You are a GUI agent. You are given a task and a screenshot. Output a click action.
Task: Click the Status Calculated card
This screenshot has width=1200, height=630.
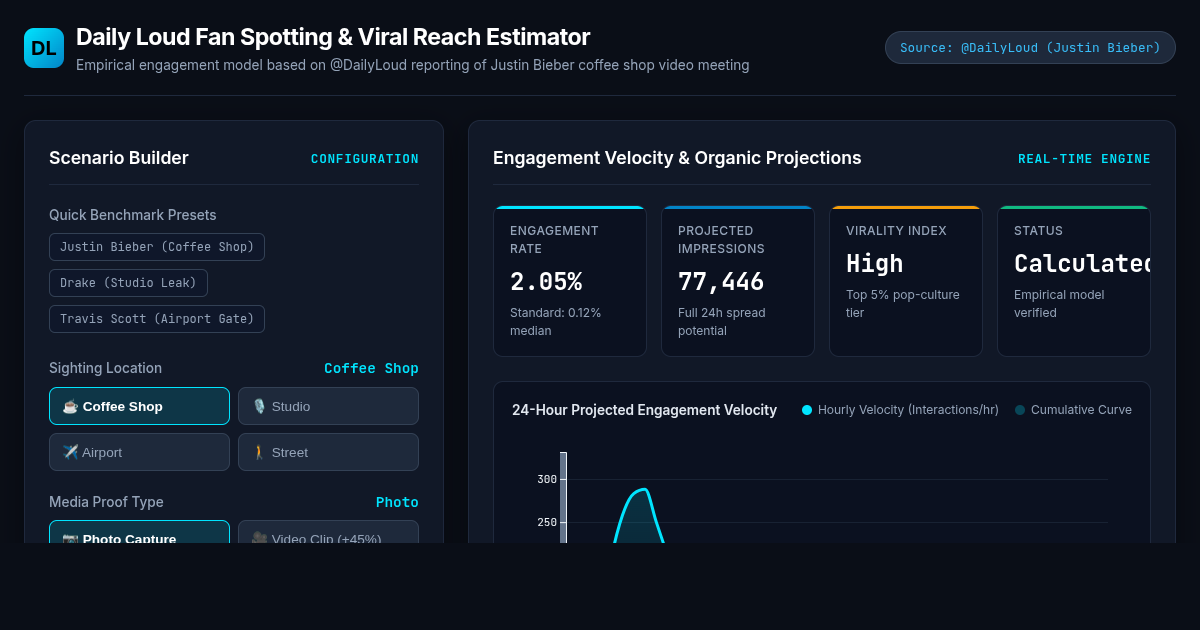1074,281
